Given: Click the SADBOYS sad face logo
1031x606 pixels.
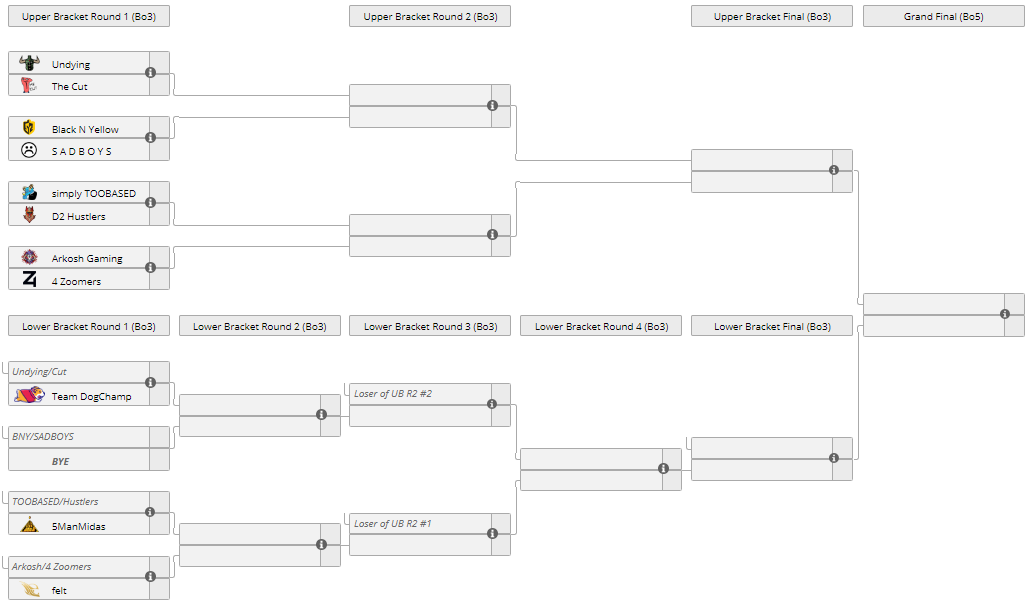Looking at the screenshot, I should (29, 151).
